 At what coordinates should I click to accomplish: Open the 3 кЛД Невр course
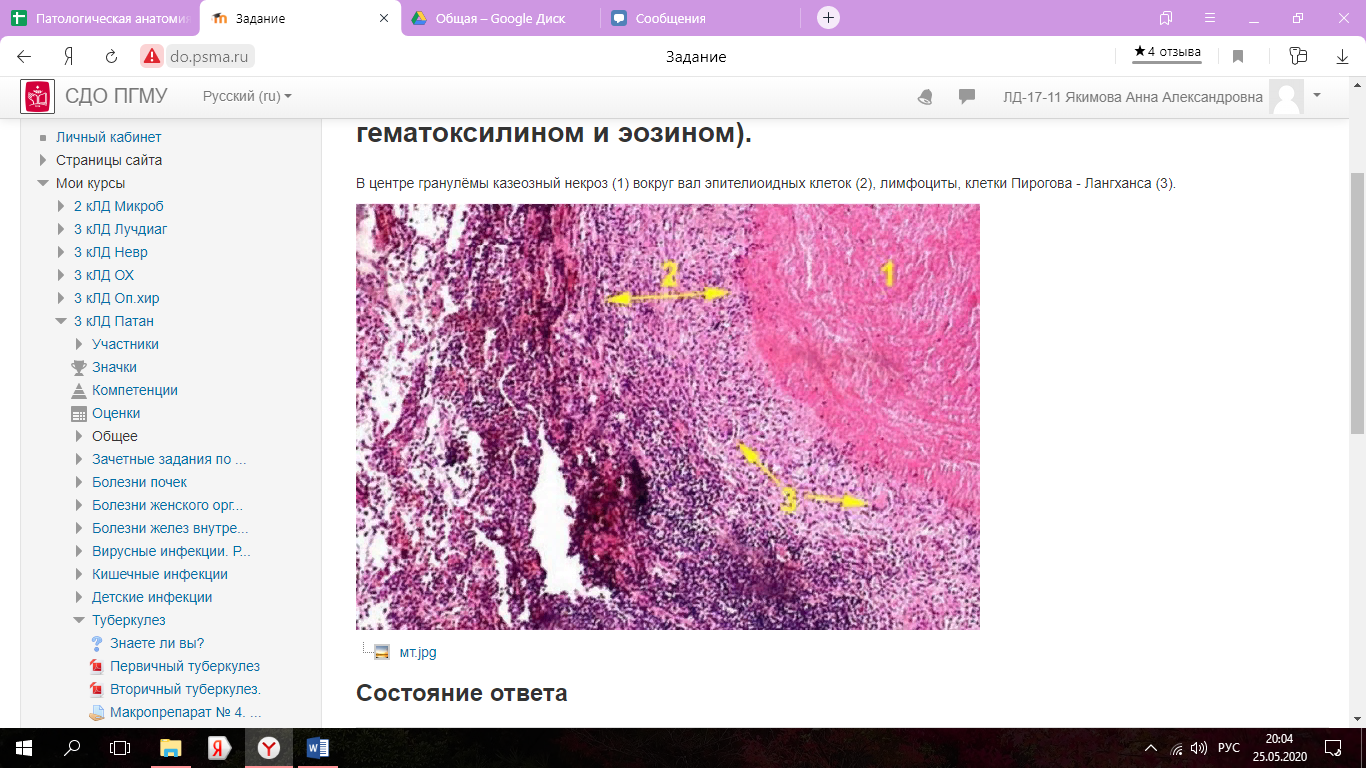point(110,252)
